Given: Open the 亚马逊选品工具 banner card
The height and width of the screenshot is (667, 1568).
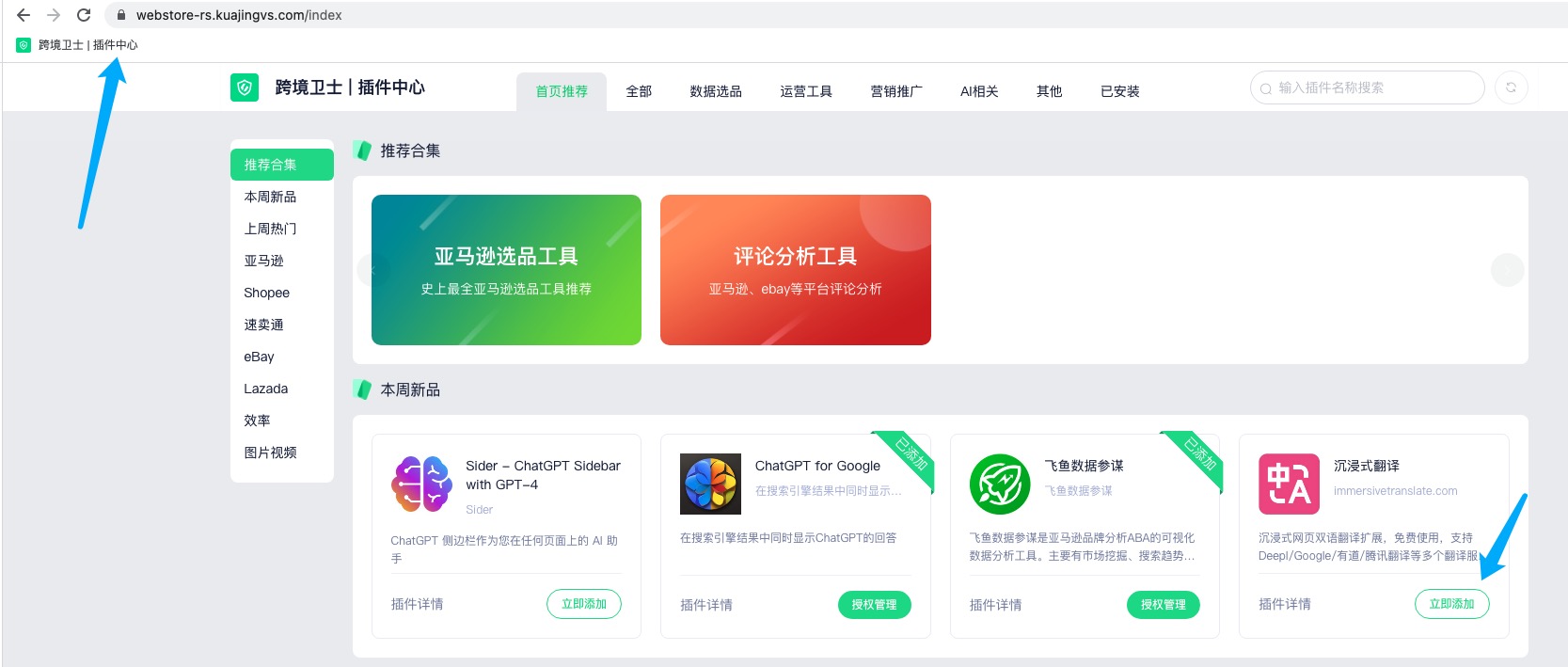Looking at the screenshot, I should coord(506,270).
